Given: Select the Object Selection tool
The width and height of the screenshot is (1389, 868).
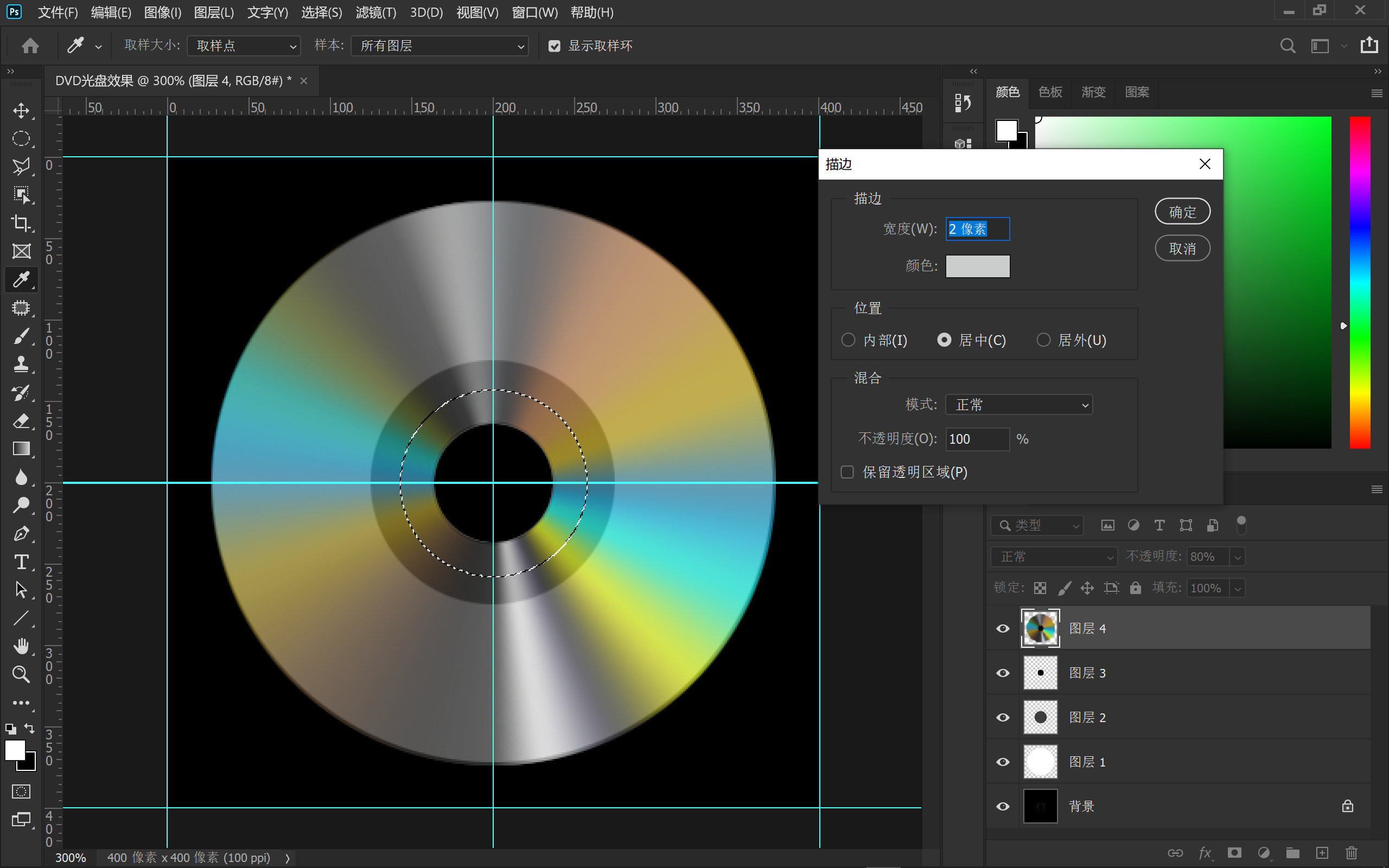Looking at the screenshot, I should [21, 195].
